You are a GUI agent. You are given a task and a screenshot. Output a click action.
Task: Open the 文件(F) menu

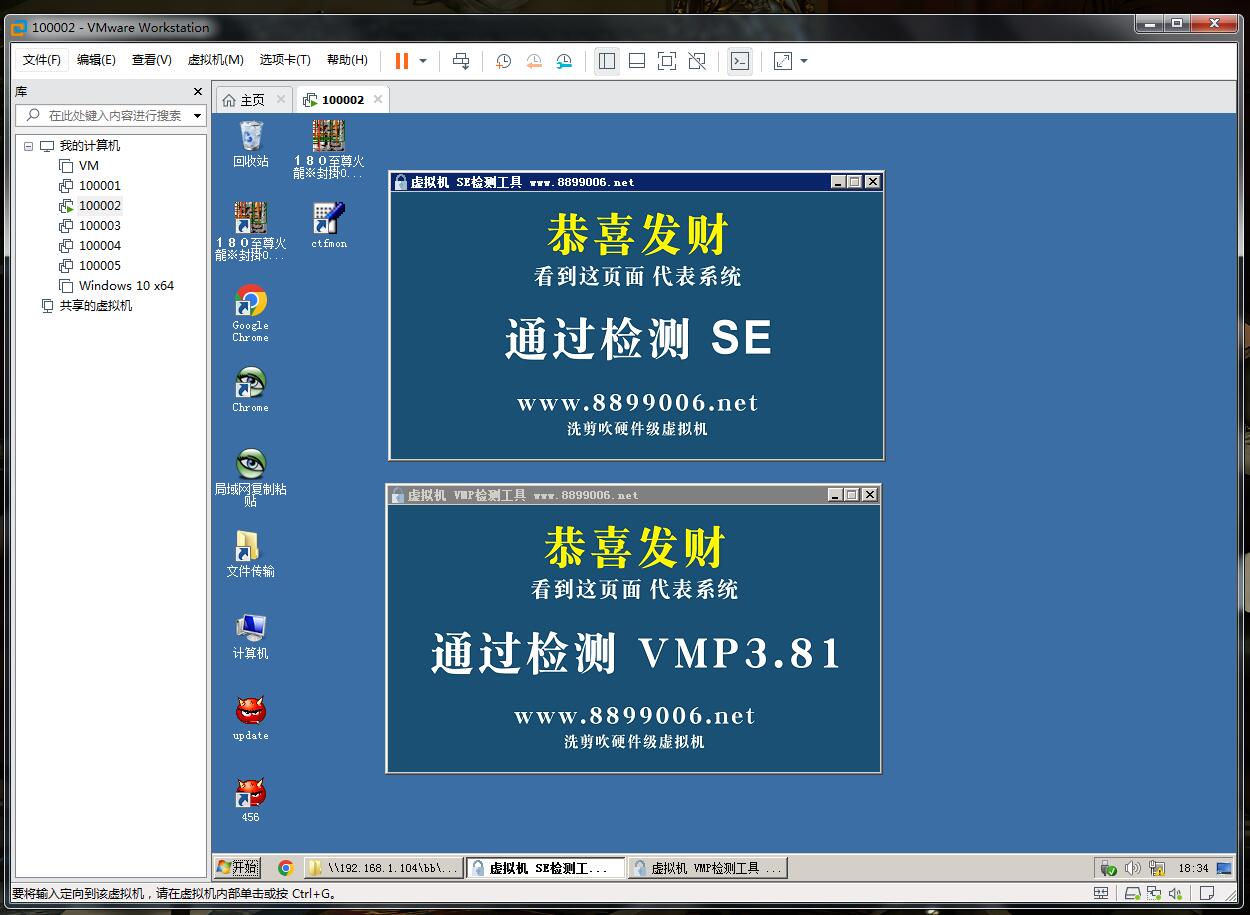point(42,60)
